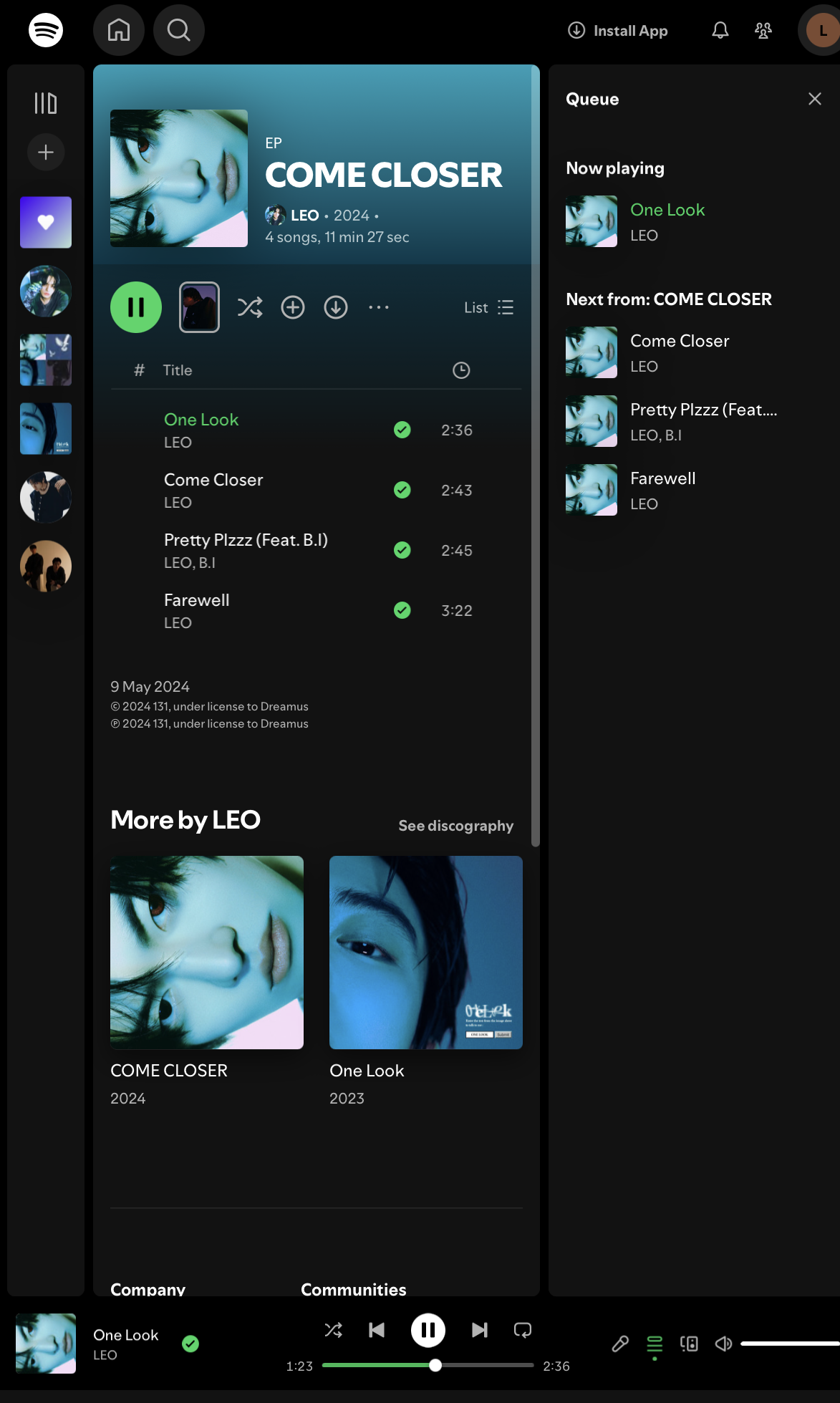
Task: Seek on the playback progress bar
Action: pos(428,1365)
